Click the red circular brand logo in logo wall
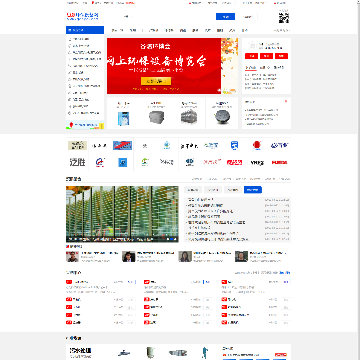The image size is (360, 360). click(256, 145)
